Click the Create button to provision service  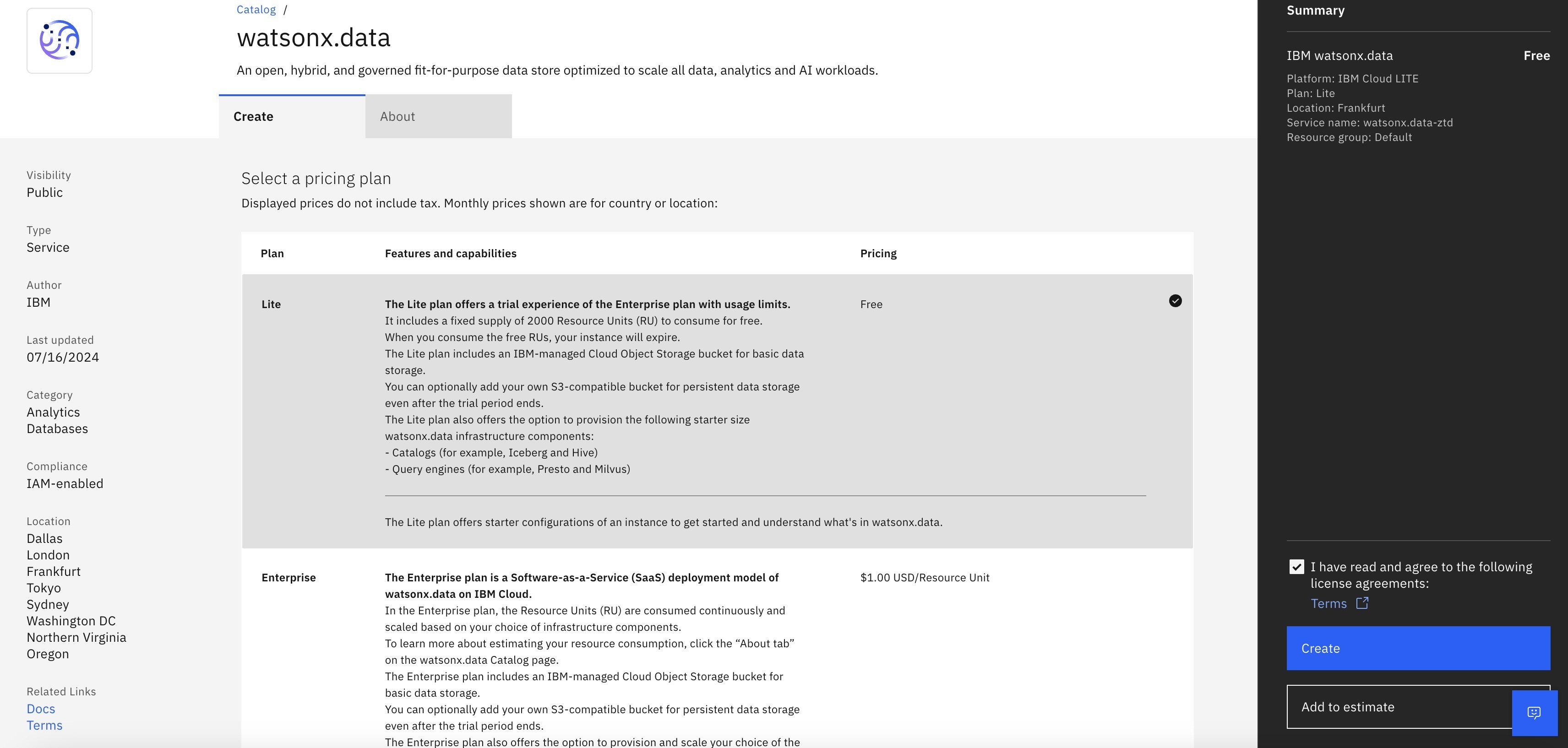pyautogui.click(x=1418, y=648)
